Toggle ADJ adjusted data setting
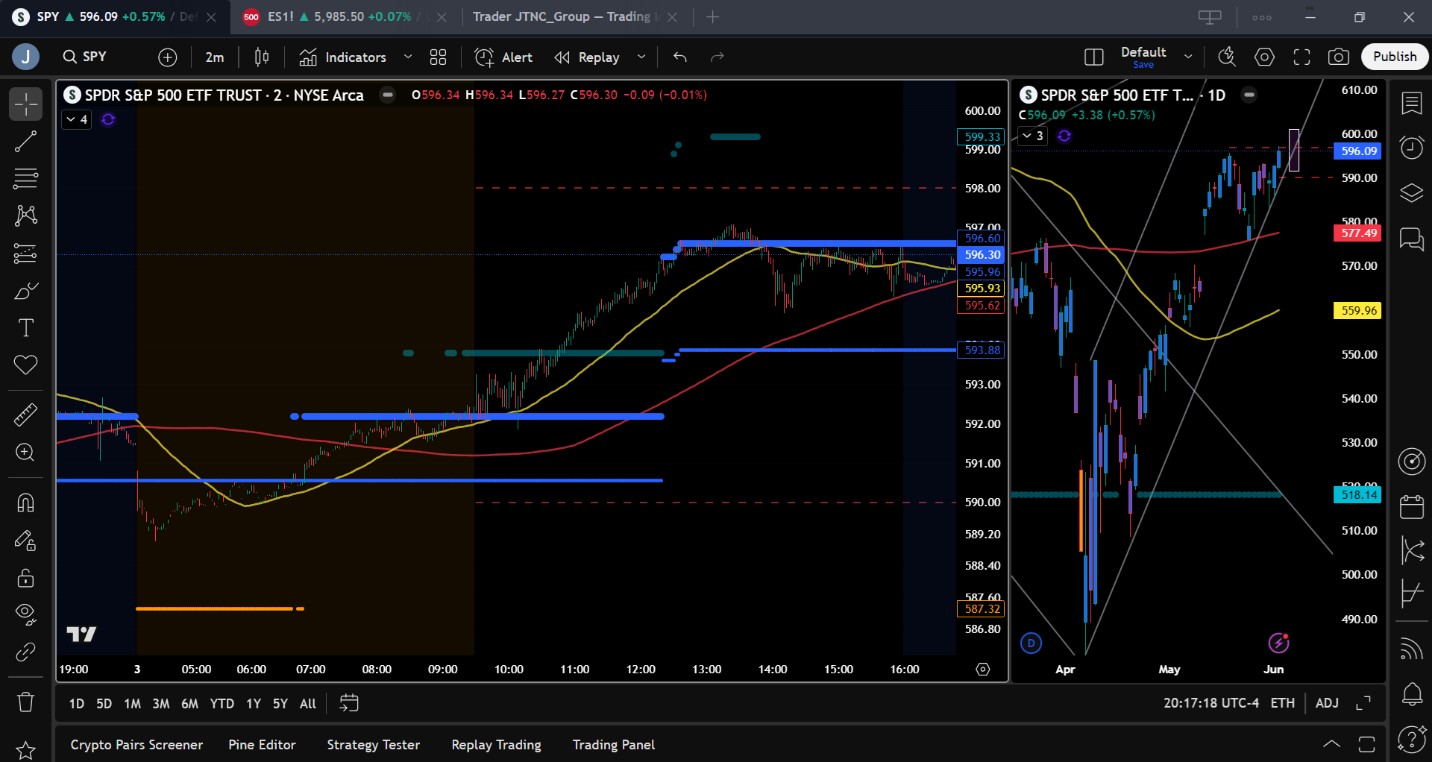The width and height of the screenshot is (1432, 762). click(1327, 703)
